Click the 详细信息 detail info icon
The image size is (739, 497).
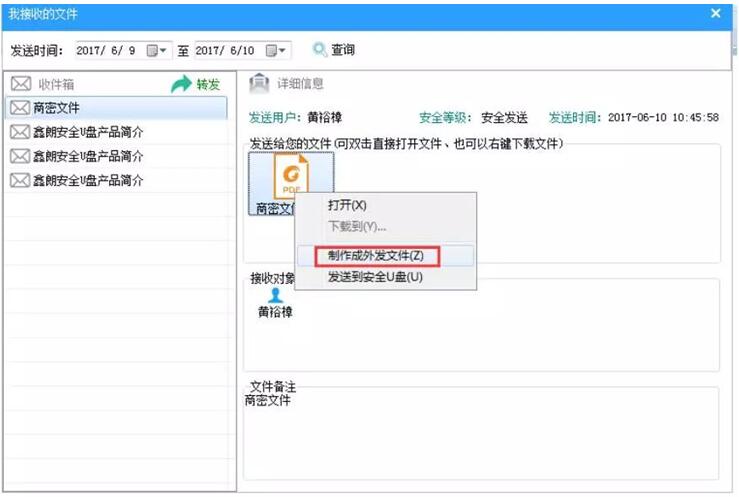tap(259, 84)
